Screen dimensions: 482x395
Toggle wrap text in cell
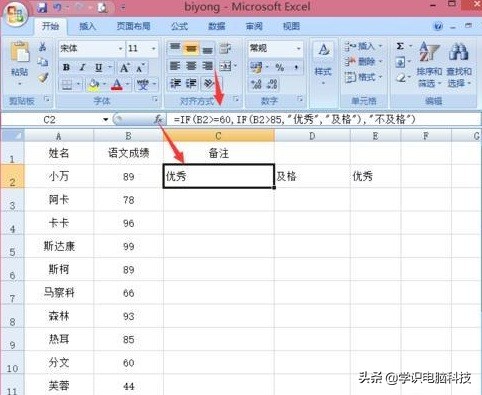(226, 48)
